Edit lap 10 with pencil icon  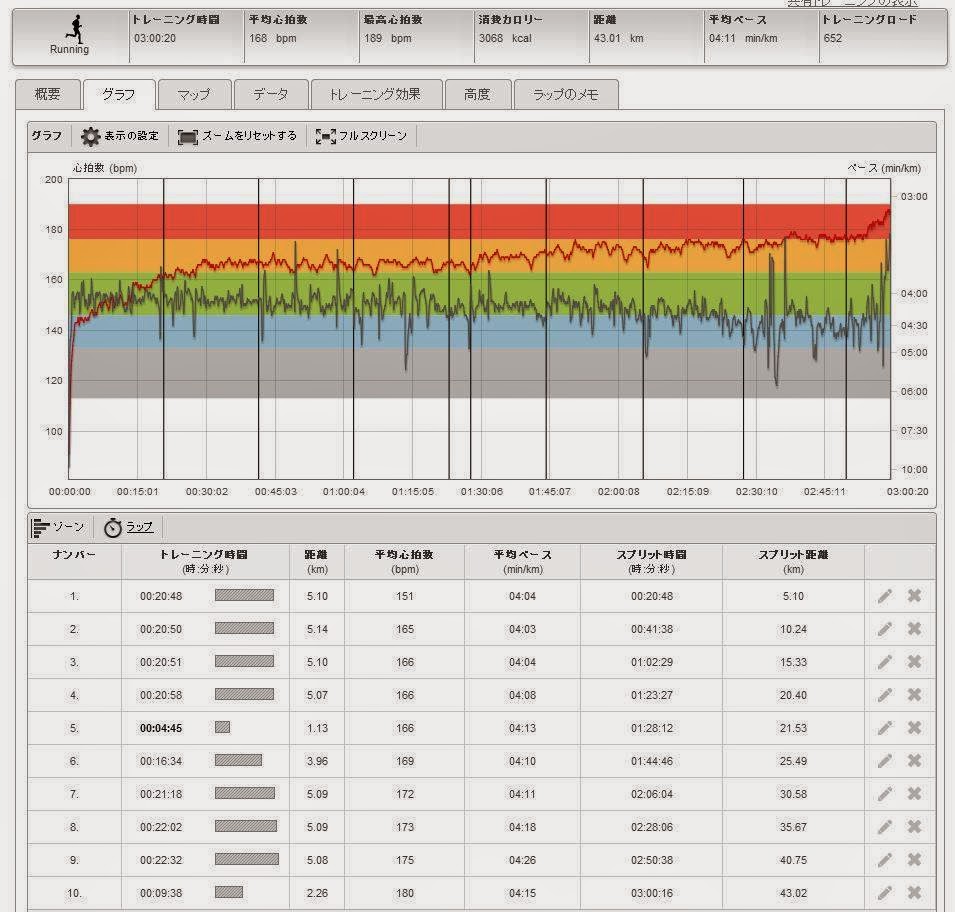tap(884, 893)
